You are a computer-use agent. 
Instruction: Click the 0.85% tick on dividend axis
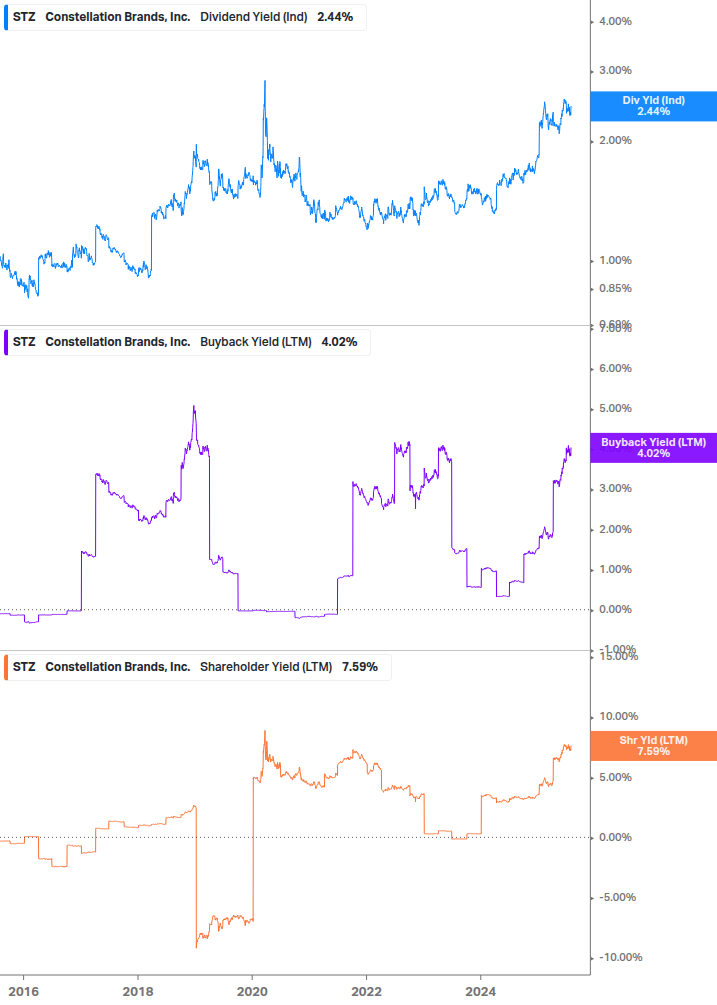coord(615,288)
